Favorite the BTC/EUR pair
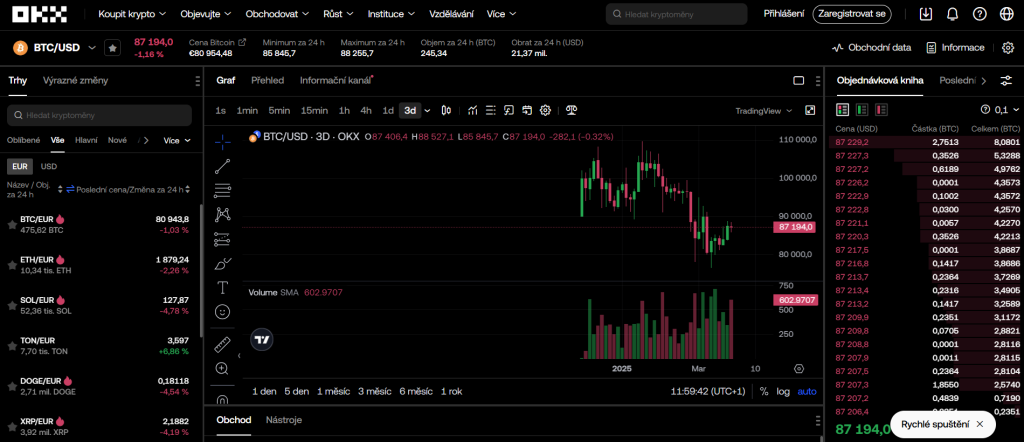1024x442 pixels. pyautogui.click(x=12, y=225)
